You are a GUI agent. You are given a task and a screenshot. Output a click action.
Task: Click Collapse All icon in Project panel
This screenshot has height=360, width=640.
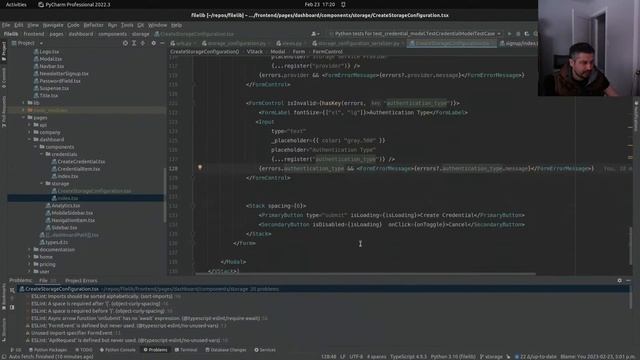[x=143, y=43]
